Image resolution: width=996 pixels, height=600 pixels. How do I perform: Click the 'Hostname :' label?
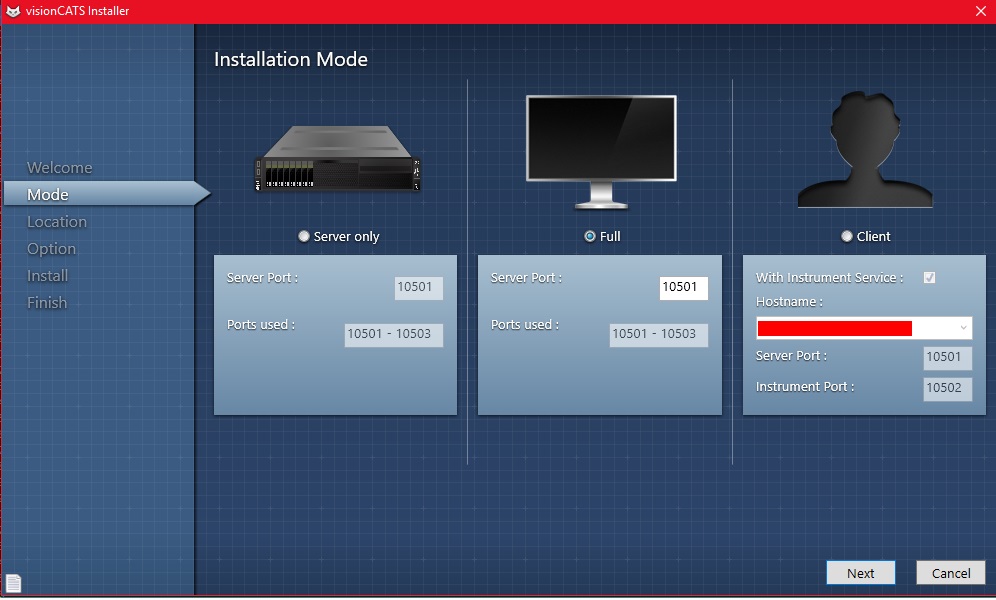tap(789, 302)
